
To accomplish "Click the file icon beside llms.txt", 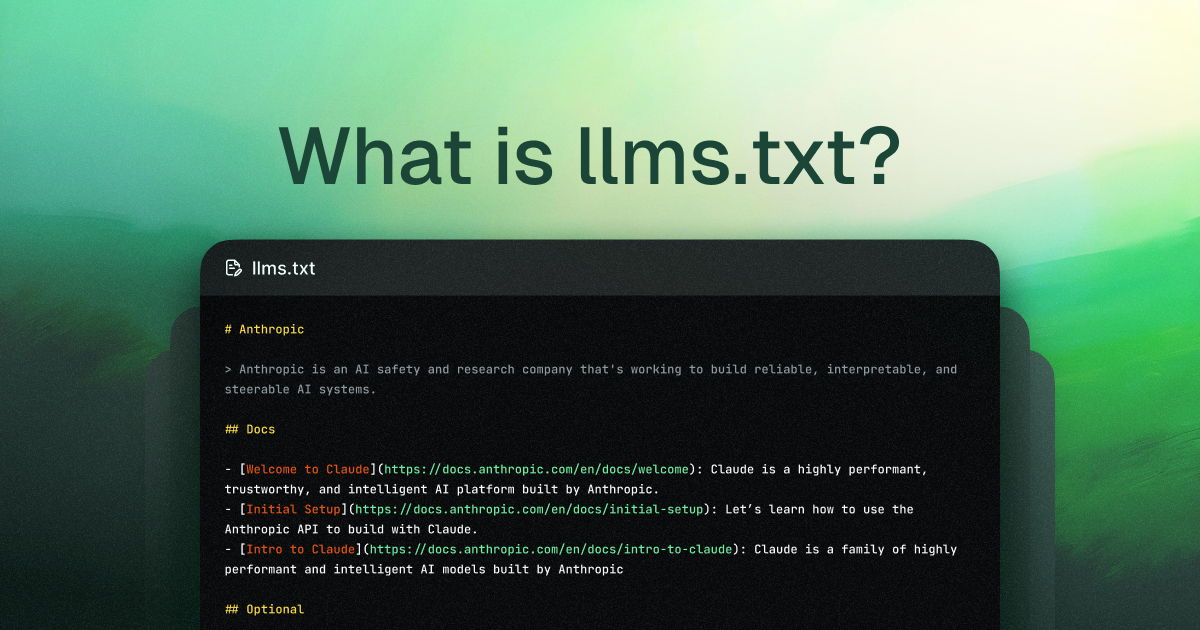I will pos(234,268).
